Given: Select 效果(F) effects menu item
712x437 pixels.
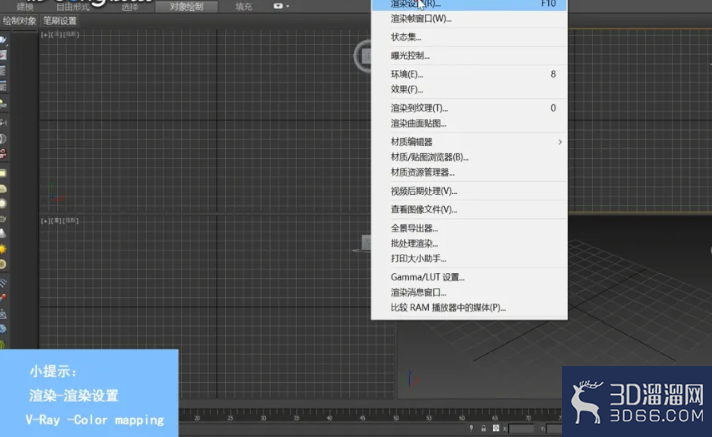Looking at the screenshot, I should coord(470,89).
